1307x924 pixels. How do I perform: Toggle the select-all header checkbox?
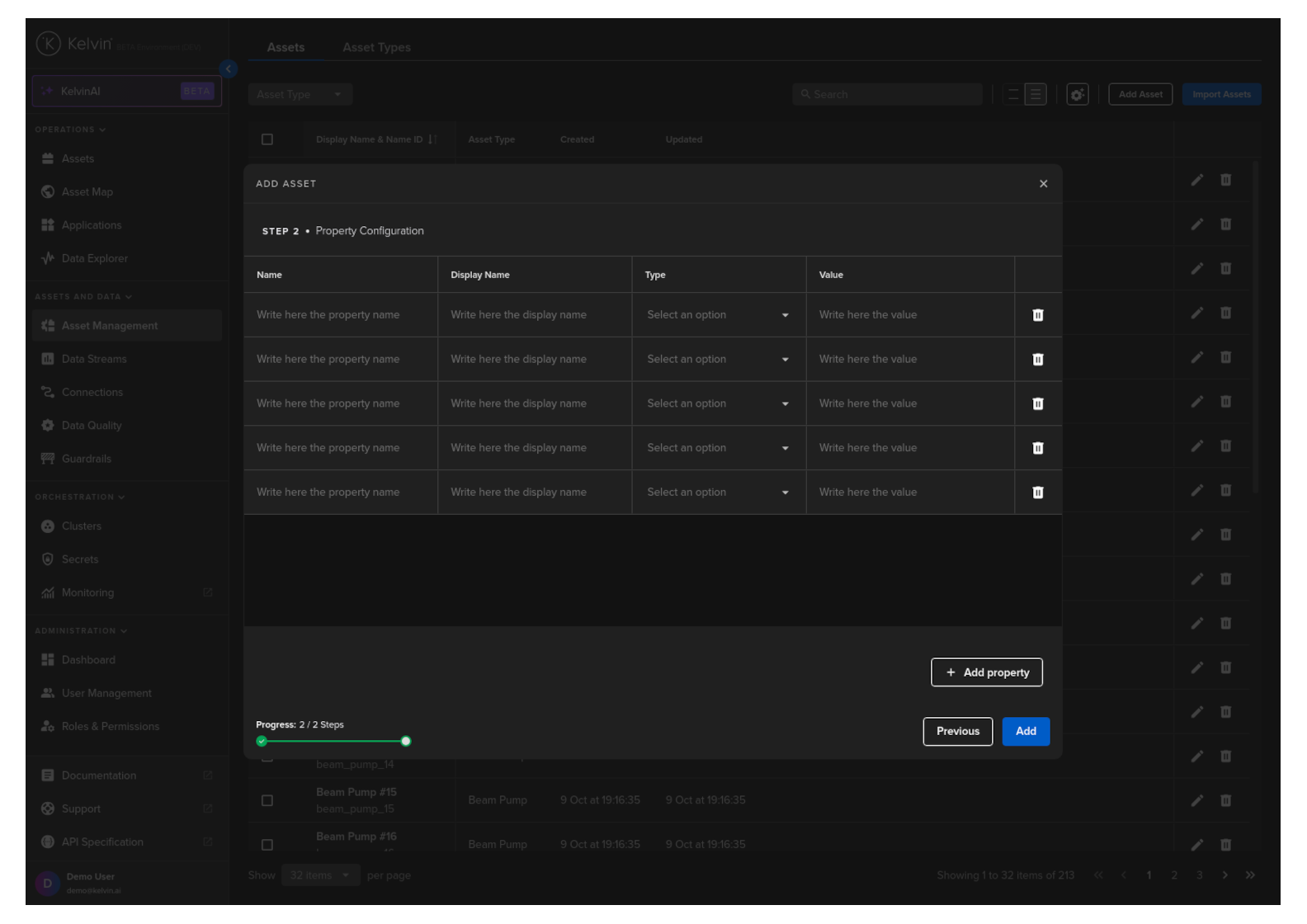(267, 139)
